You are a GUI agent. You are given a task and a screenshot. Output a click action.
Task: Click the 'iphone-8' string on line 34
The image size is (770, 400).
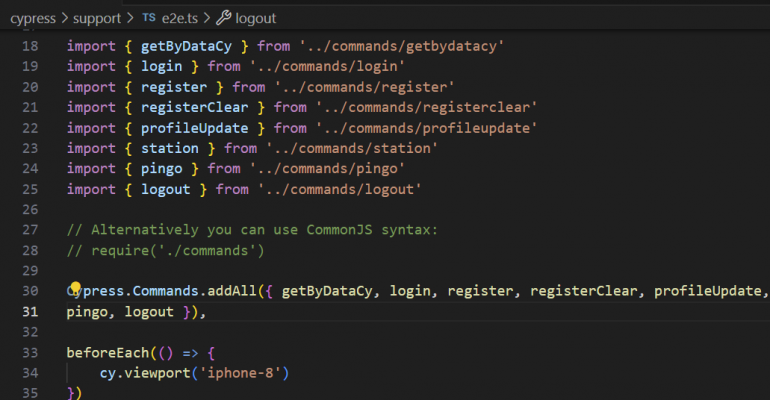(240, 373)
